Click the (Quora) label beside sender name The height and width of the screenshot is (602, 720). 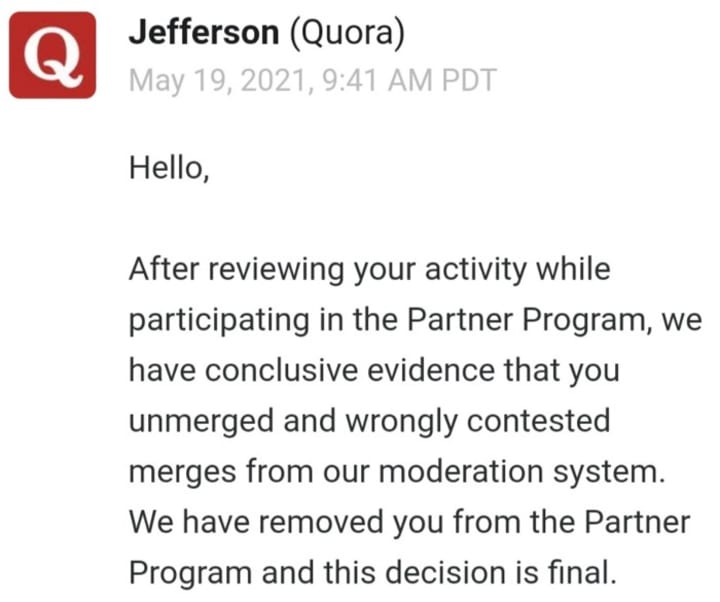click(x=346, y=34)
